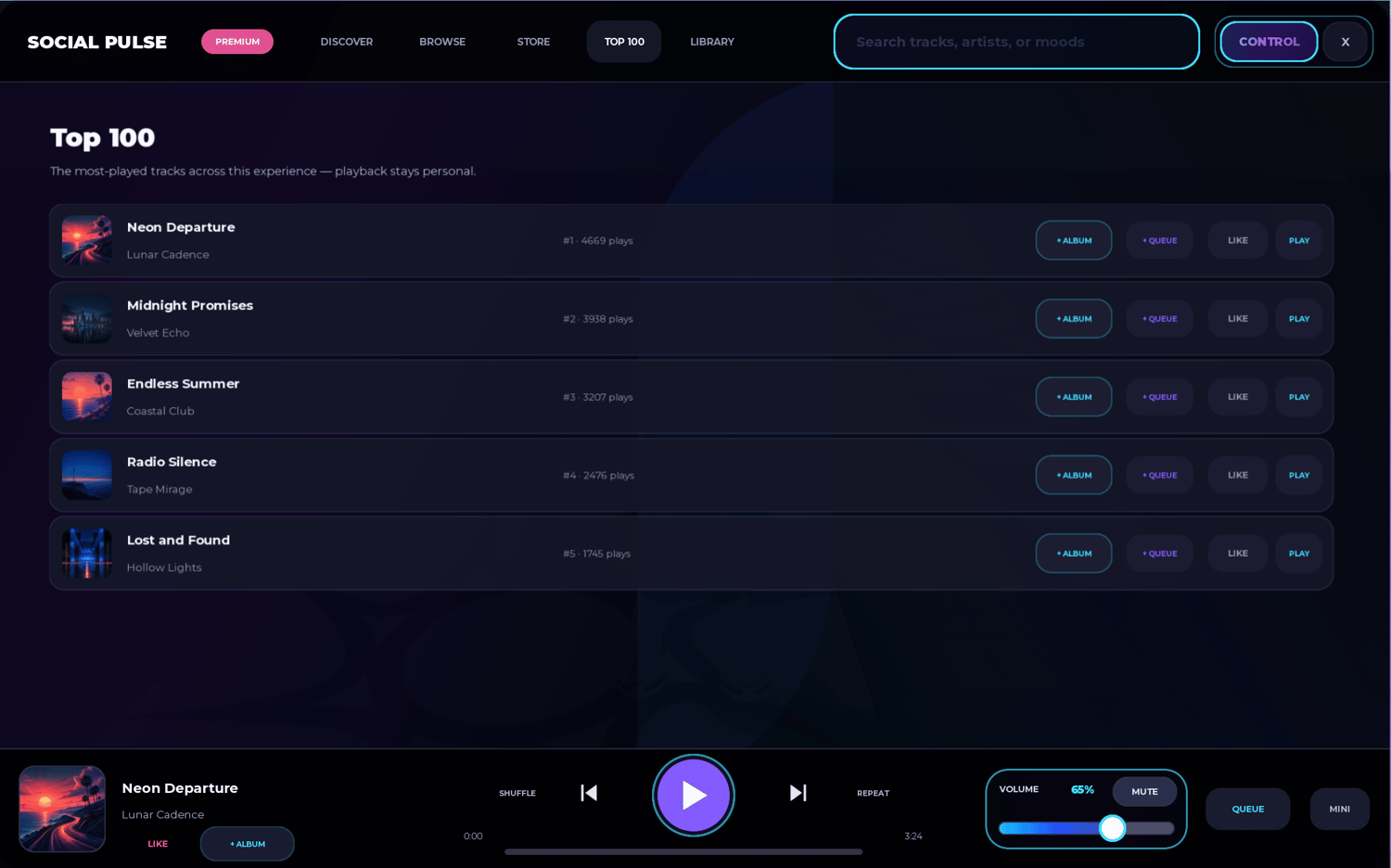This screenshot has height=868, width=1391.
Task: Skip to the next track
Action: pyautogui.click(x=798, y=793)
